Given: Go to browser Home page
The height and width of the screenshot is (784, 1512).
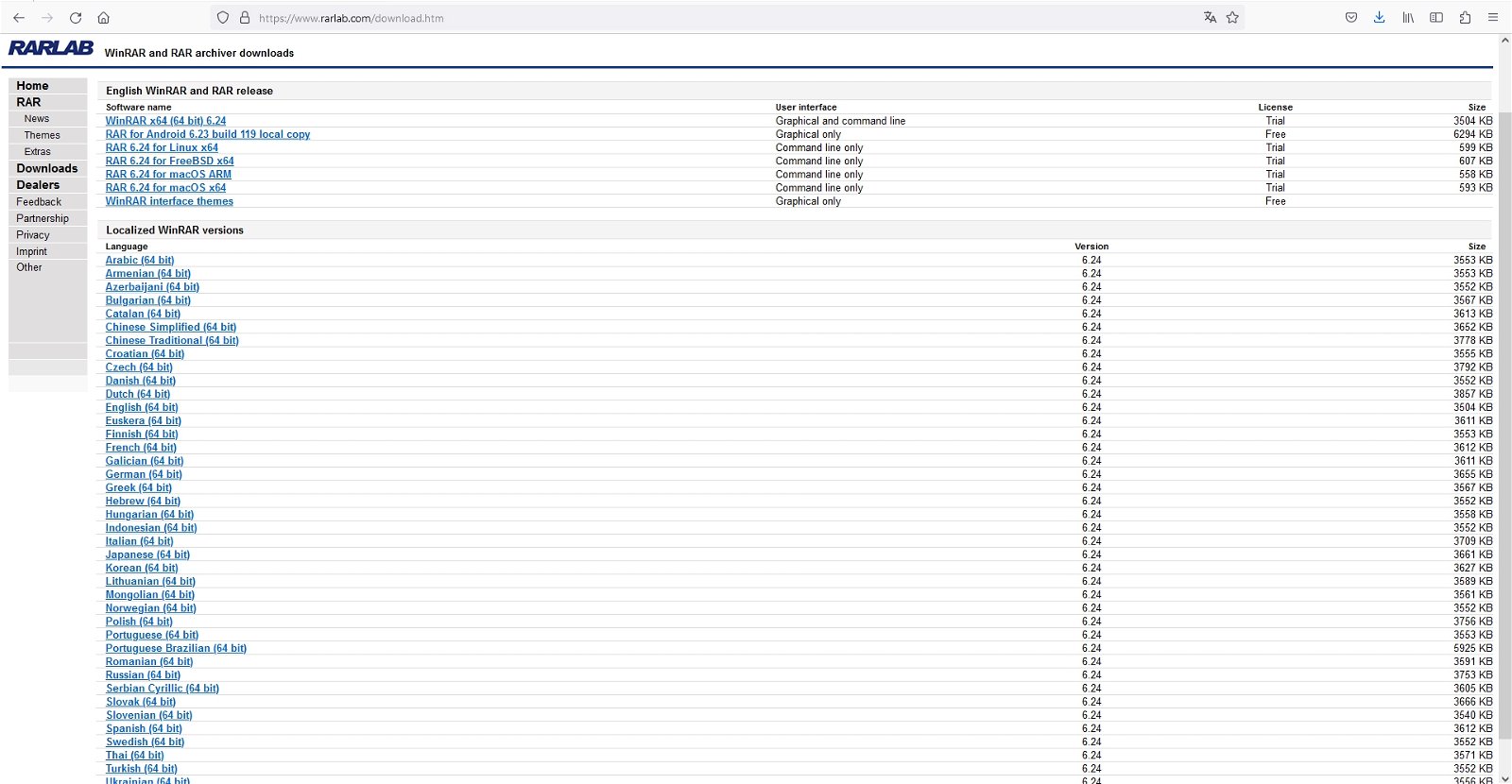Looking at the screenshot, I should pyautogui.click(x=104, y=18).
